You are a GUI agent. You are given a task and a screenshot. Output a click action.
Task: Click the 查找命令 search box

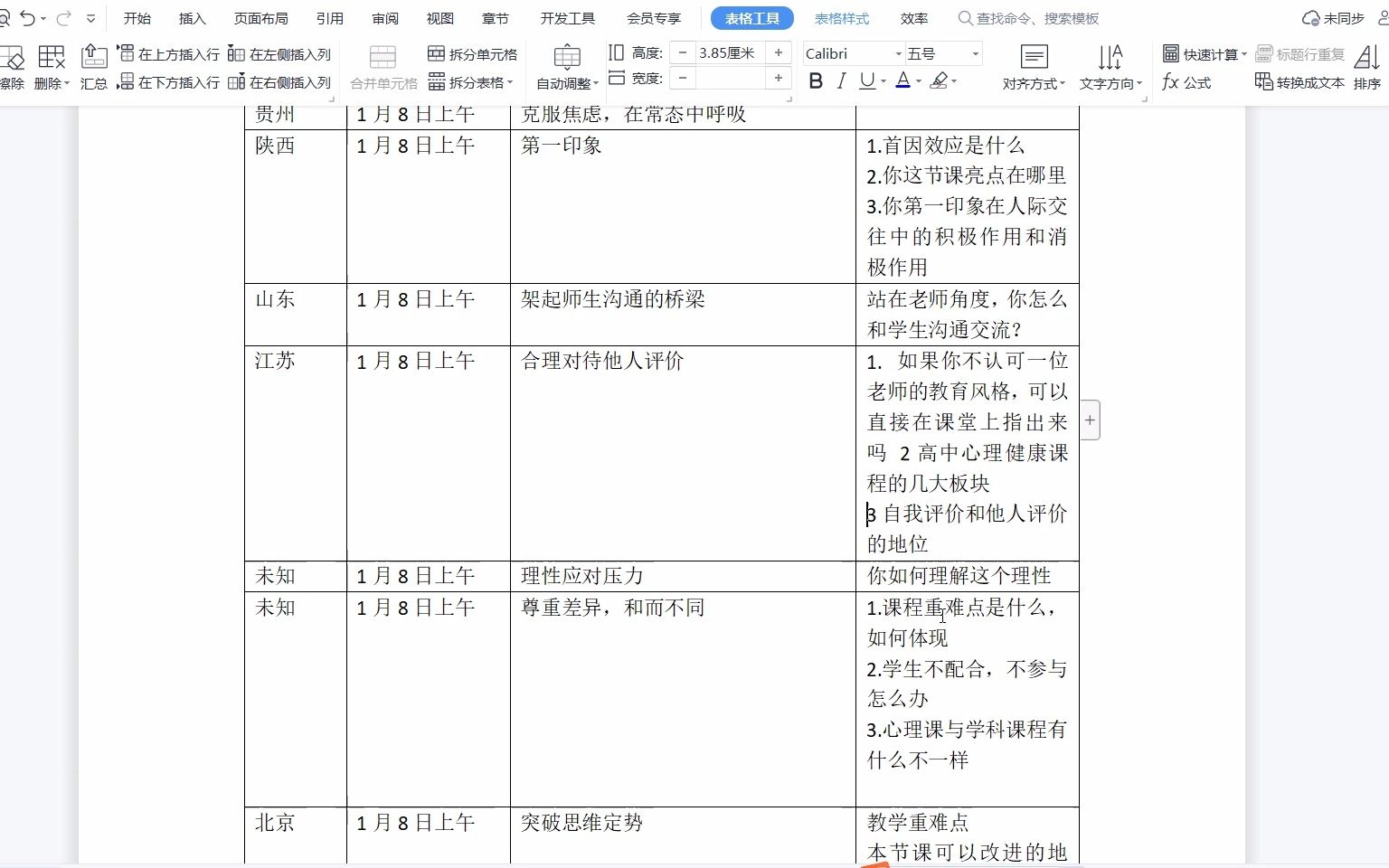coord(1029,18)
